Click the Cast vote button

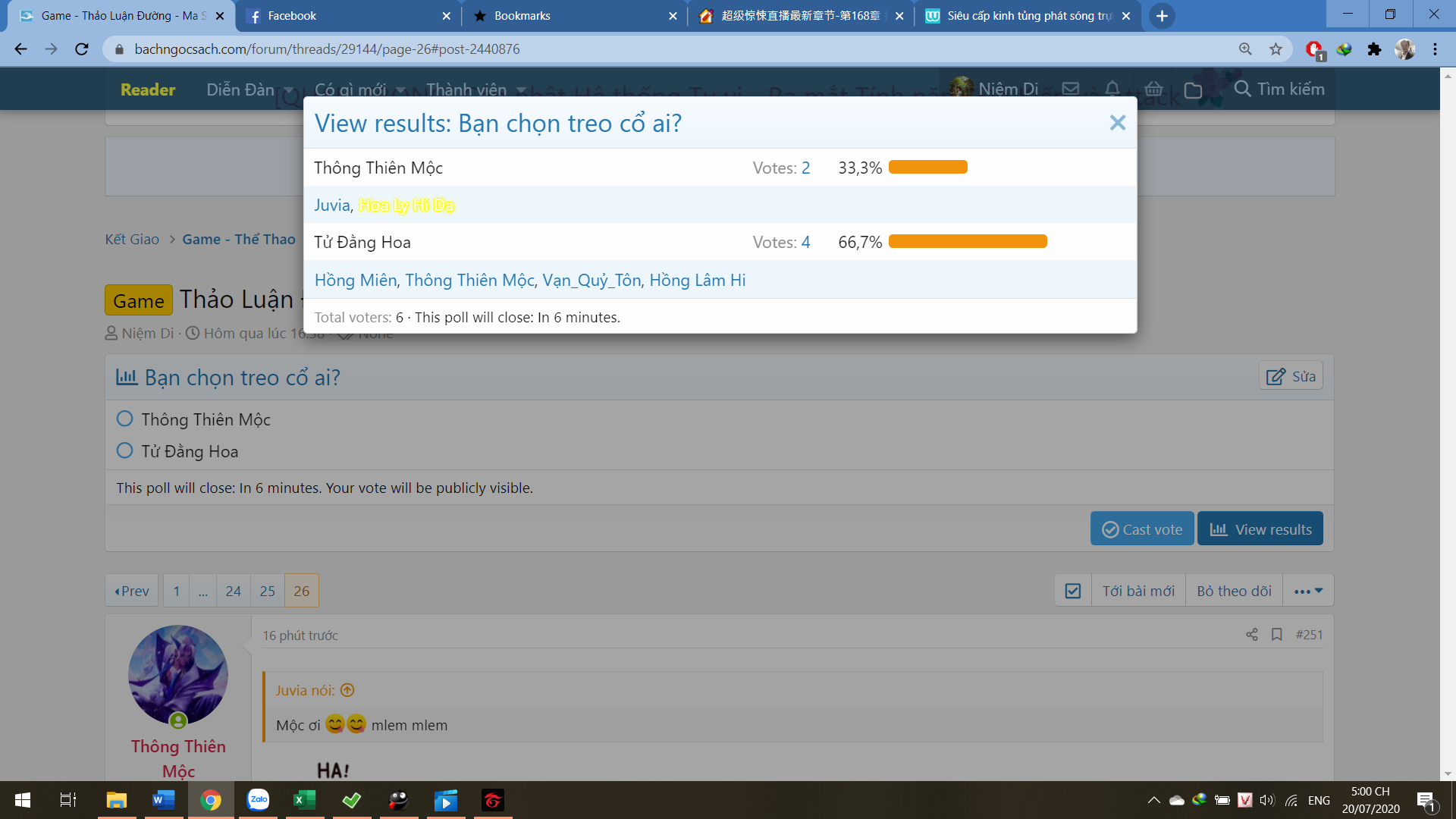pos(1142,529)
